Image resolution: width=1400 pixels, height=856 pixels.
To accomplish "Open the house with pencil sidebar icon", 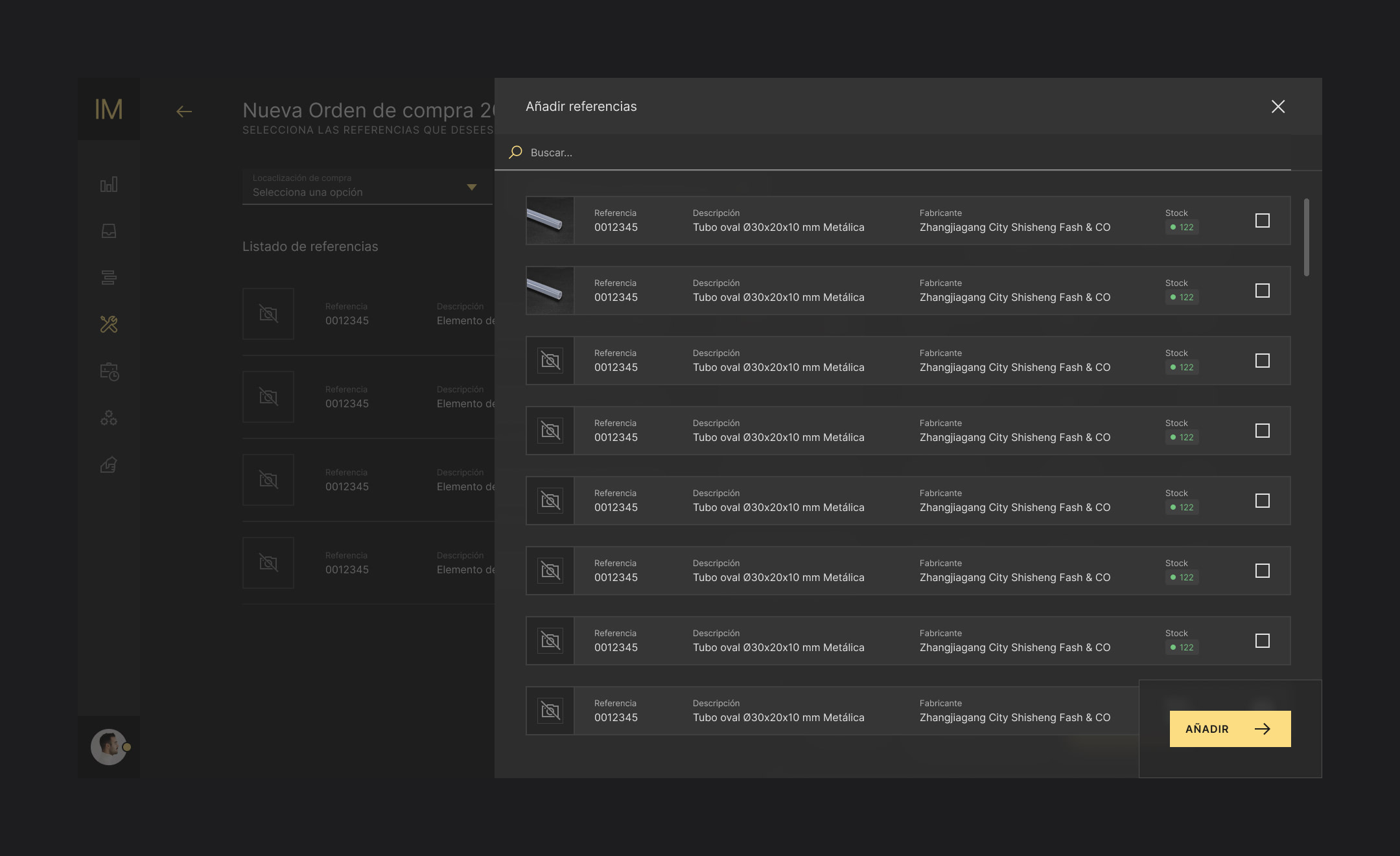I will 109,464.
